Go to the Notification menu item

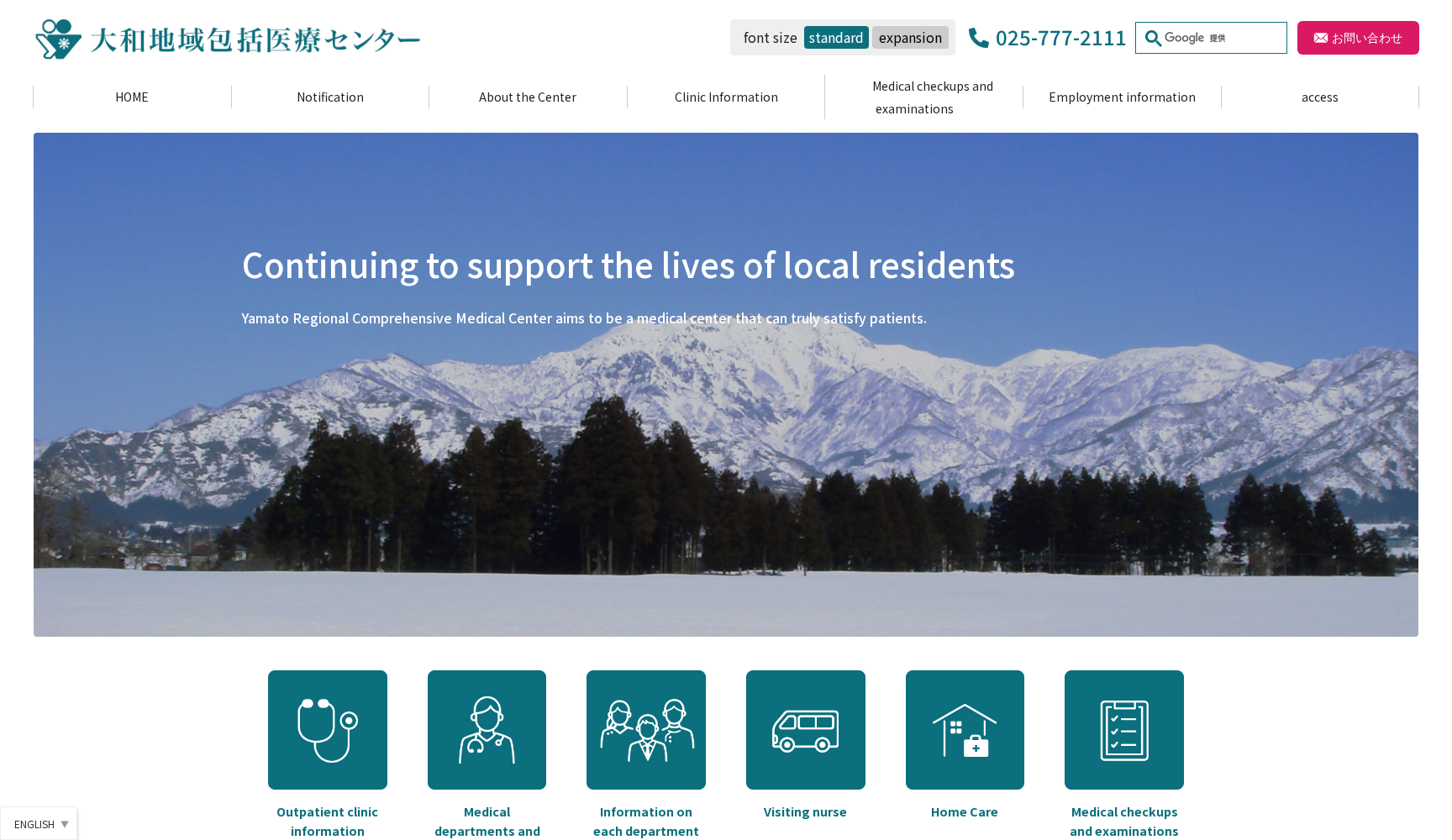click(330, 97)
